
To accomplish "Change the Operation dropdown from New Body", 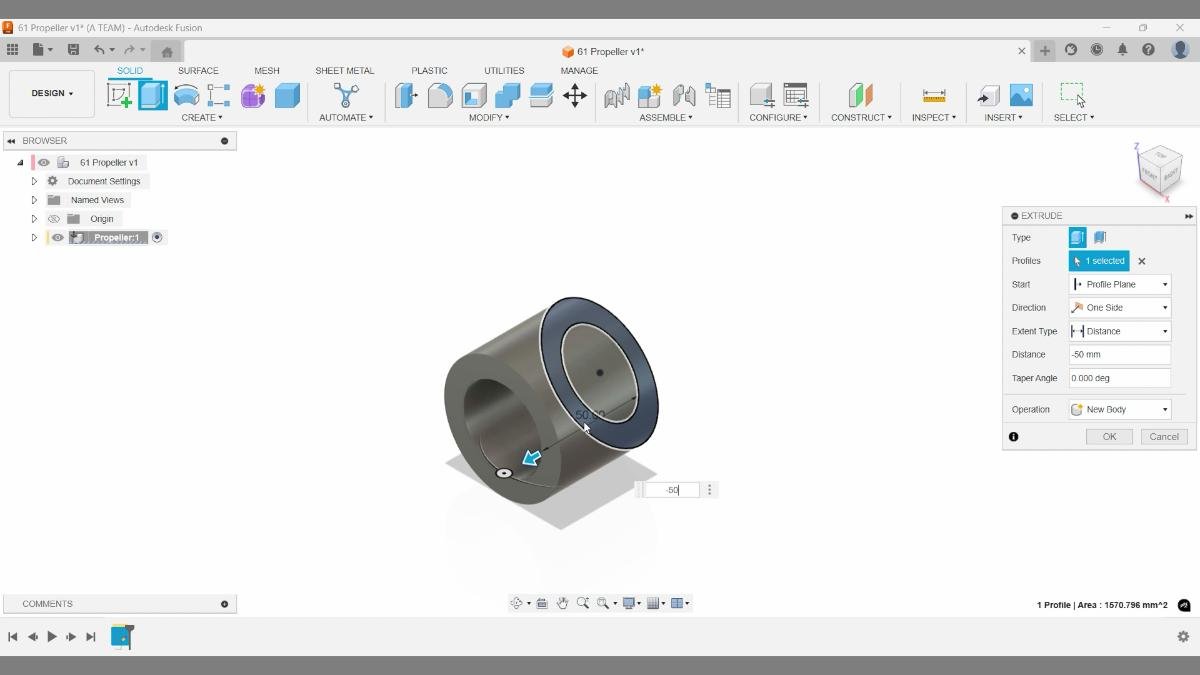I will tap(1119, 409).
